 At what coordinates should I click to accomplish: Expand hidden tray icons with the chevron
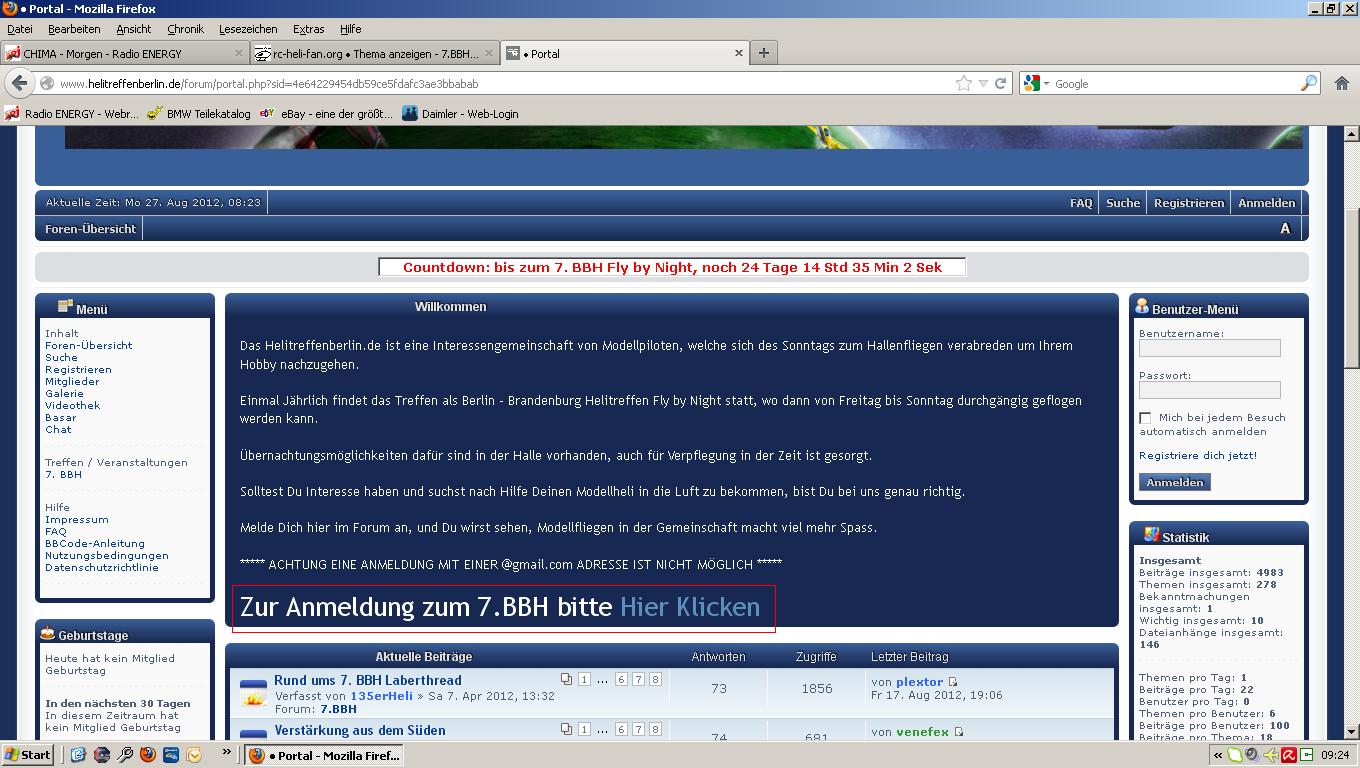tap(1218, 755)
